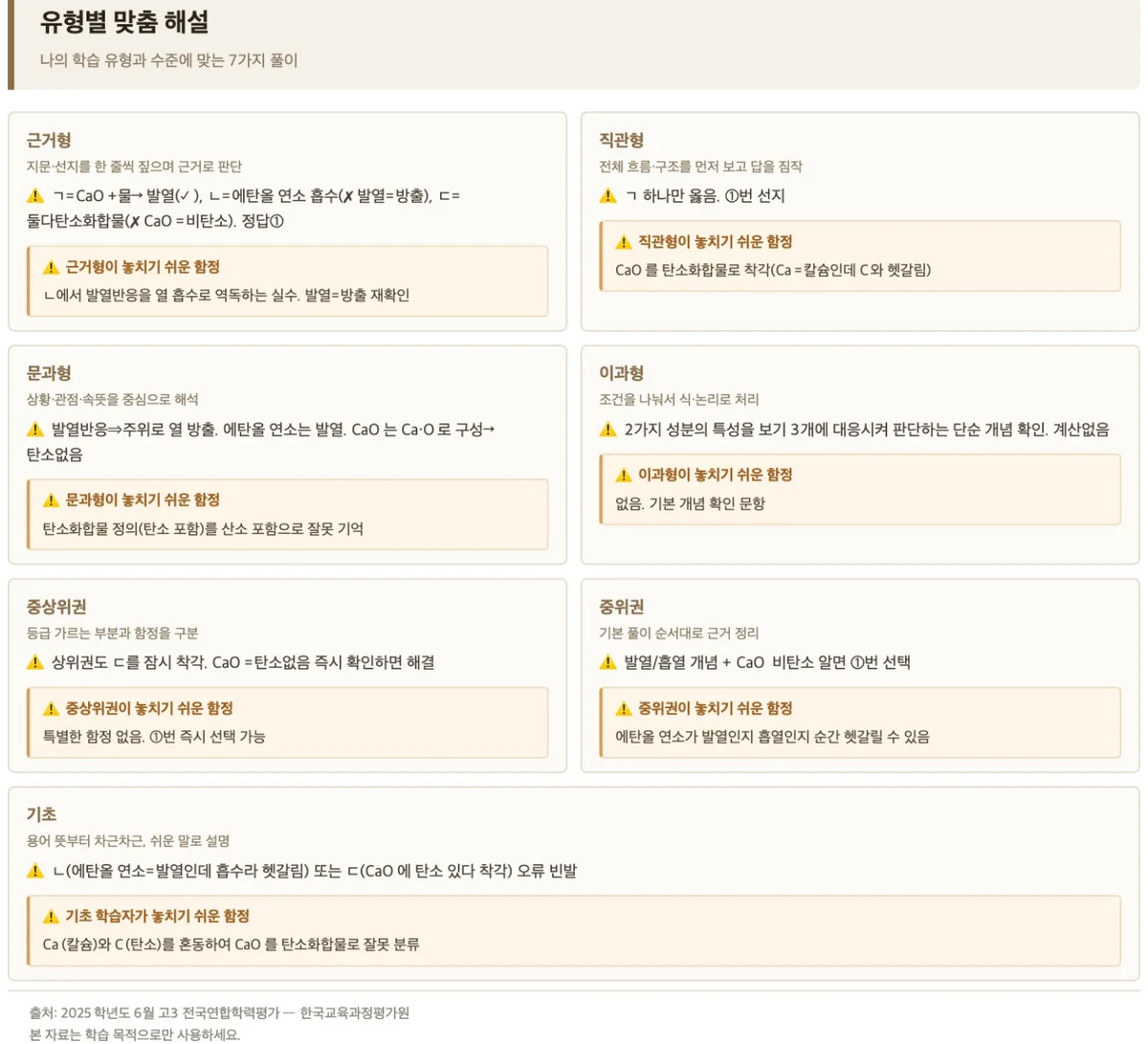Screen dimensions: 1148x1044
Task: Click the warning icon before '발열/흡열 개념 + CaO'
Action: (607, 662)
